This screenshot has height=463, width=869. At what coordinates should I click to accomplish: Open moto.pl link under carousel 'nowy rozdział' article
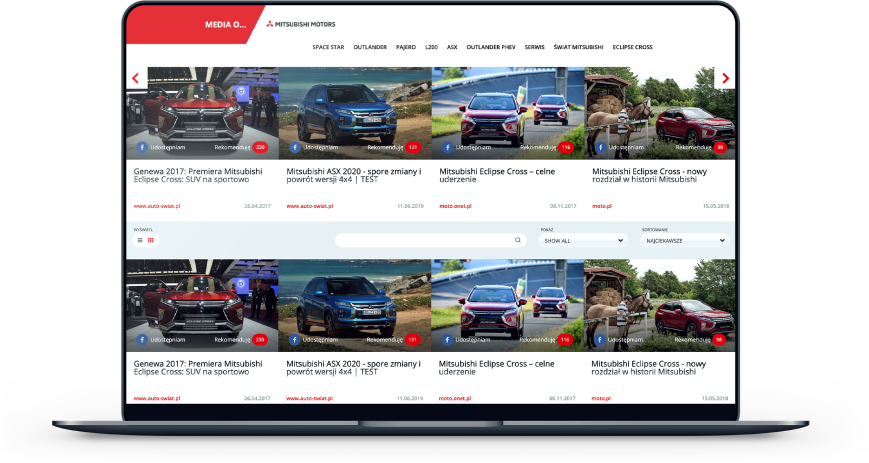(x=602, y=206)
